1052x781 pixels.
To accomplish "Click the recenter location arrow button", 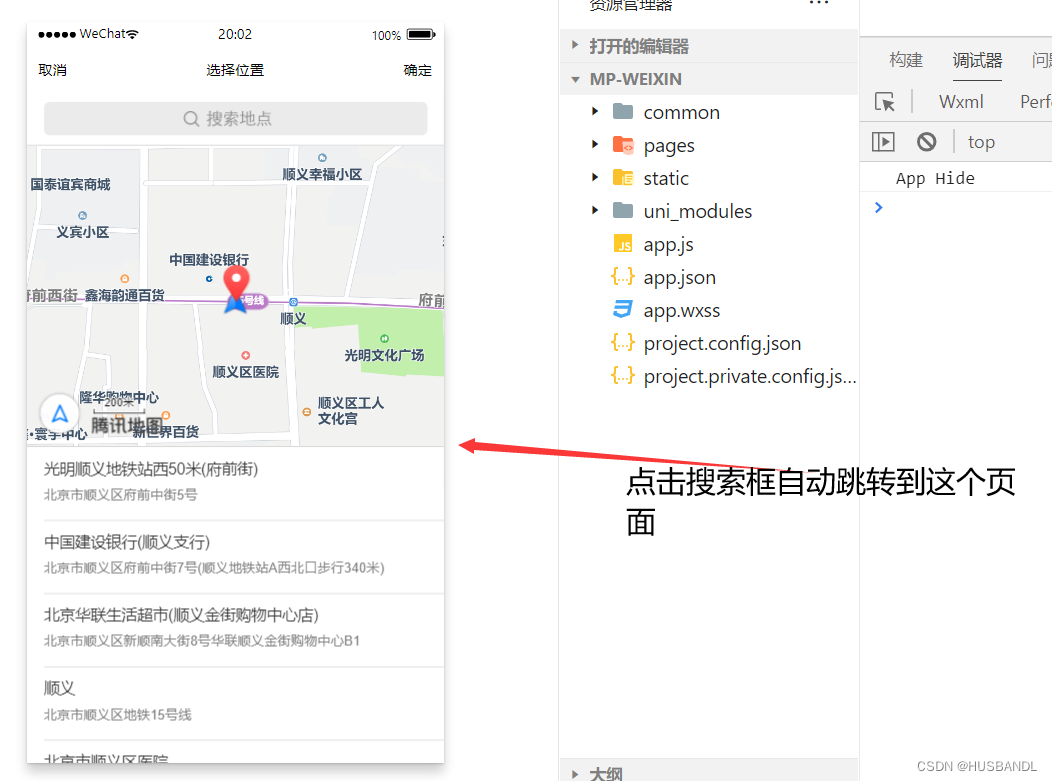I will tap(60, 413).
